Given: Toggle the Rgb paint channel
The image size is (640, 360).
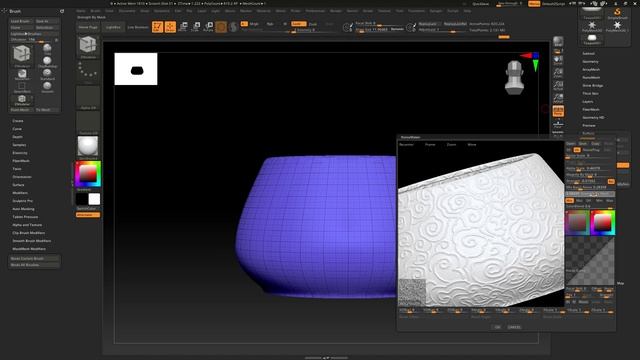Looking at the screenshot, I should pos(270,24).
